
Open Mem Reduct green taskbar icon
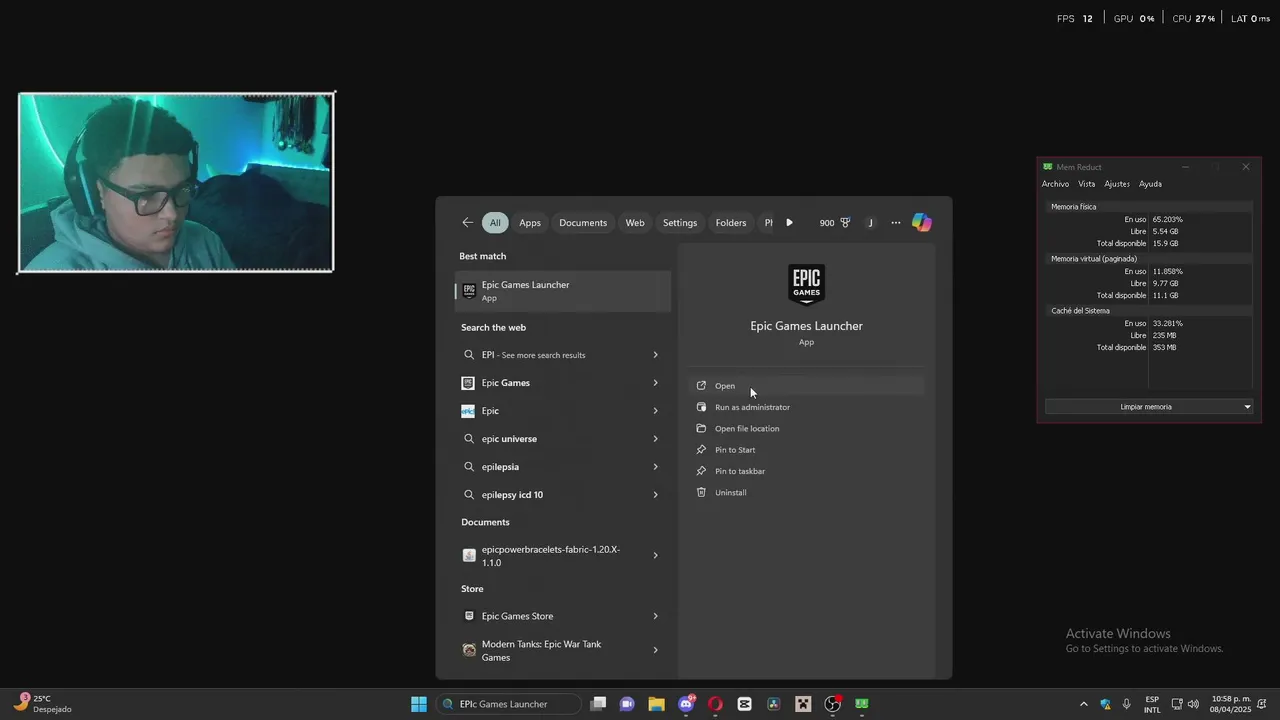[861, 704]
